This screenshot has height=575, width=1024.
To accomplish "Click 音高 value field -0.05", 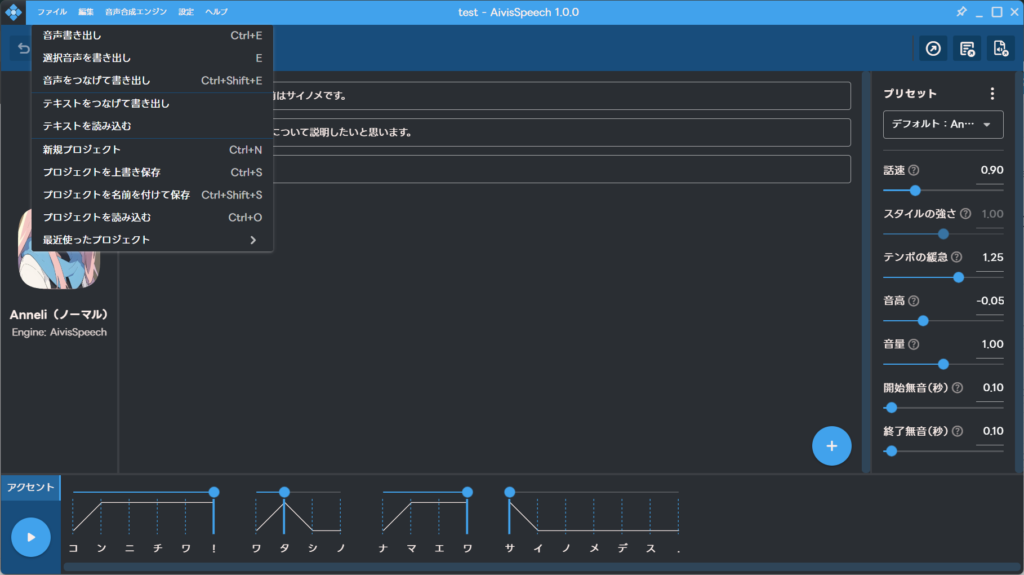I will click(990, 301).
